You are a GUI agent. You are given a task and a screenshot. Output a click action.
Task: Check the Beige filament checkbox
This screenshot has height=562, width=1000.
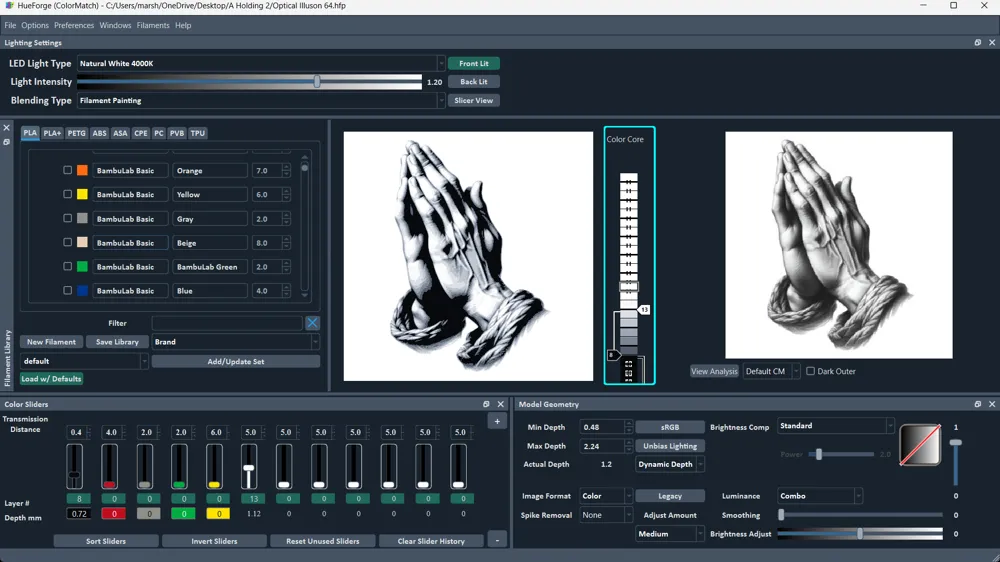pos(67,242)
